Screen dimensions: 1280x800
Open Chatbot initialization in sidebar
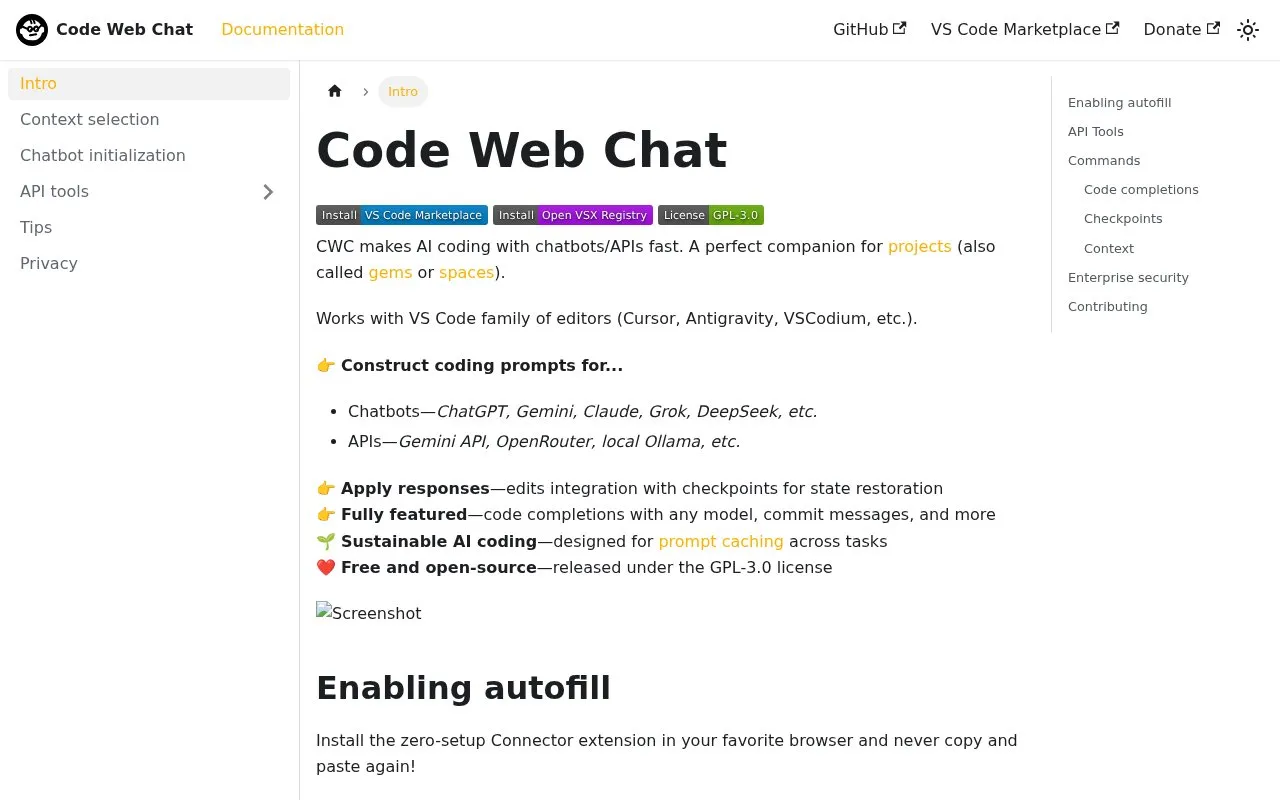click(149, 156)
